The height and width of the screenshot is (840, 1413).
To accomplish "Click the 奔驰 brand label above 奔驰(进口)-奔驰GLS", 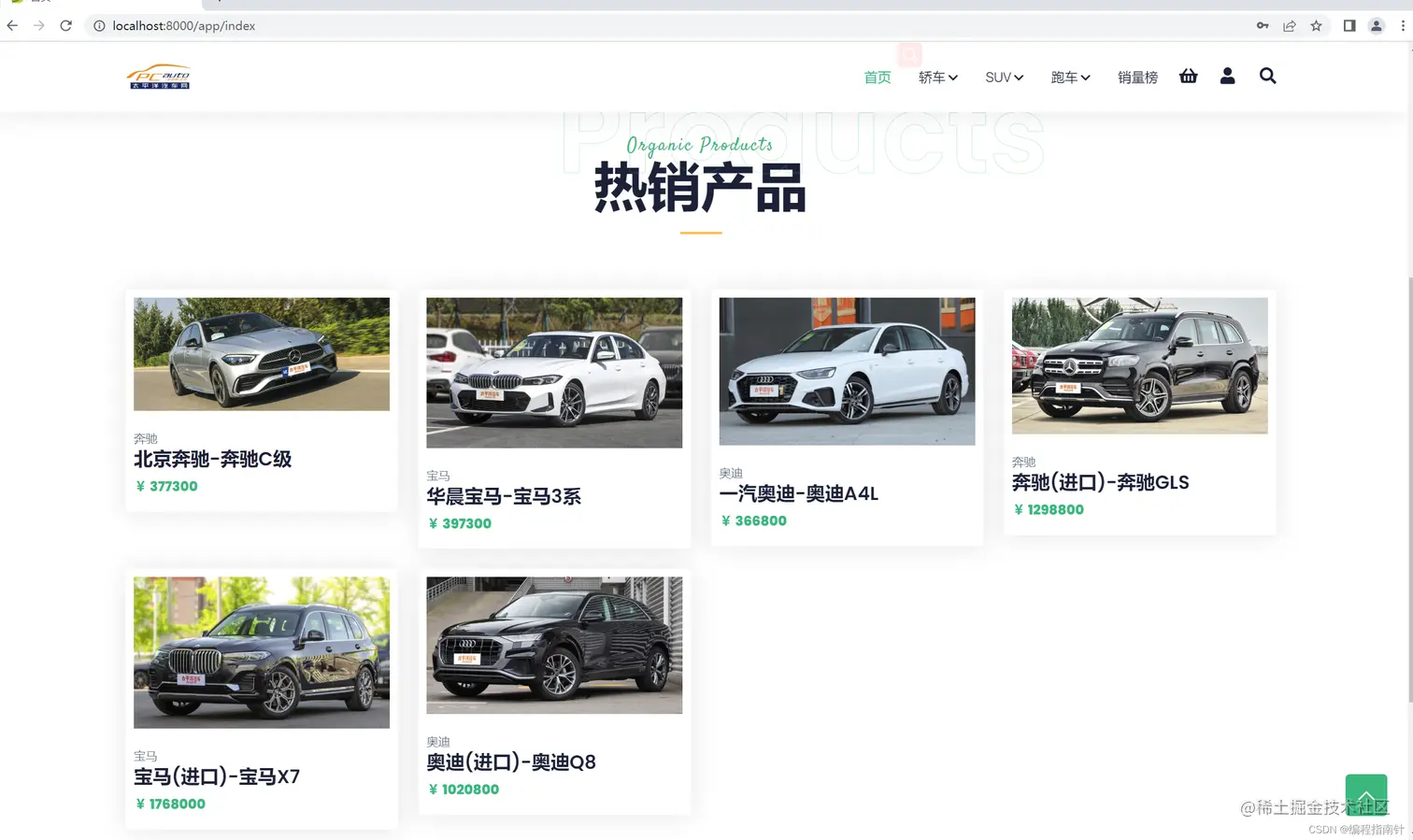I will pyautogui.click(x=1023, y=462).
